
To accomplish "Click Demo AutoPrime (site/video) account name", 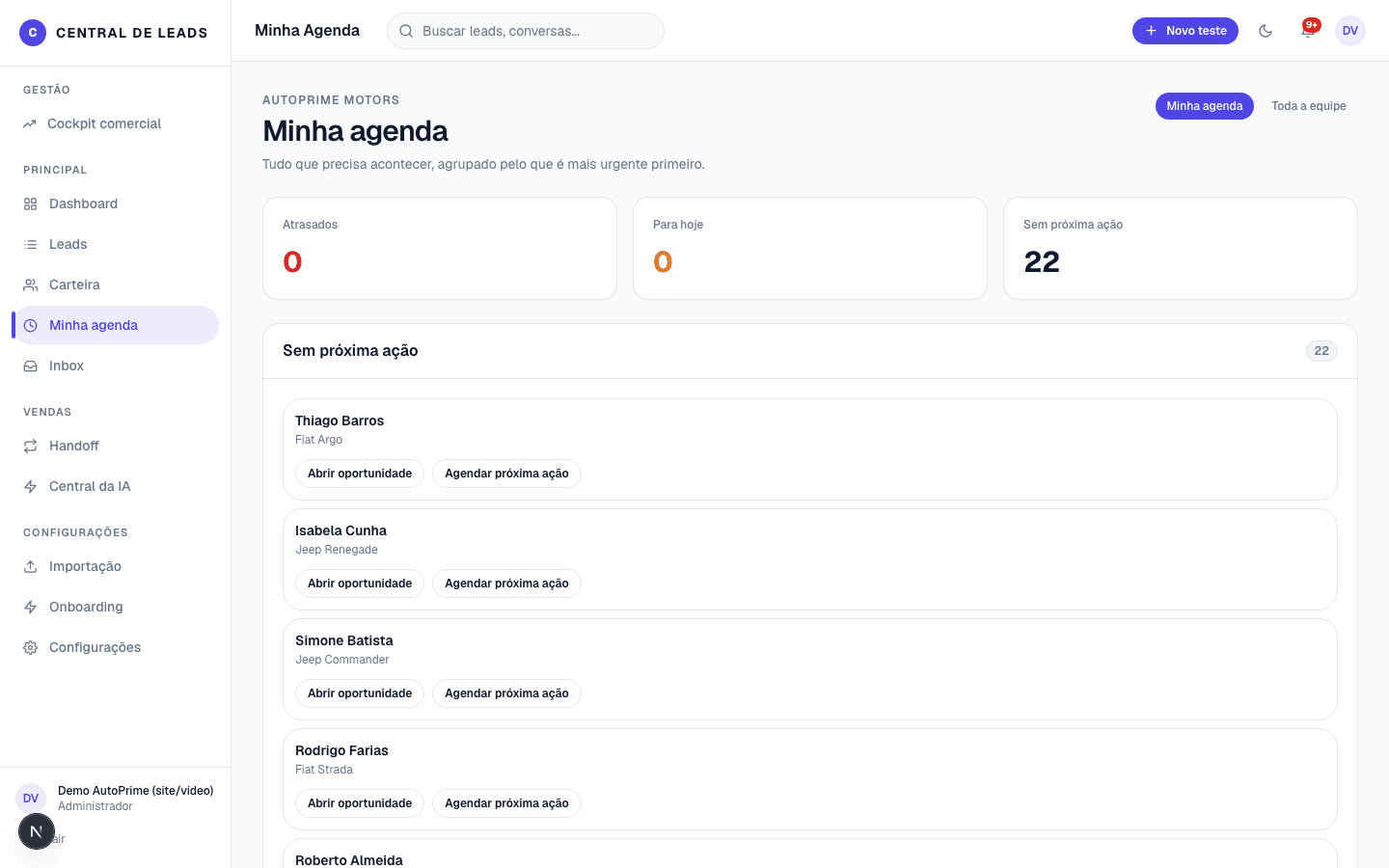I will 136,791.
